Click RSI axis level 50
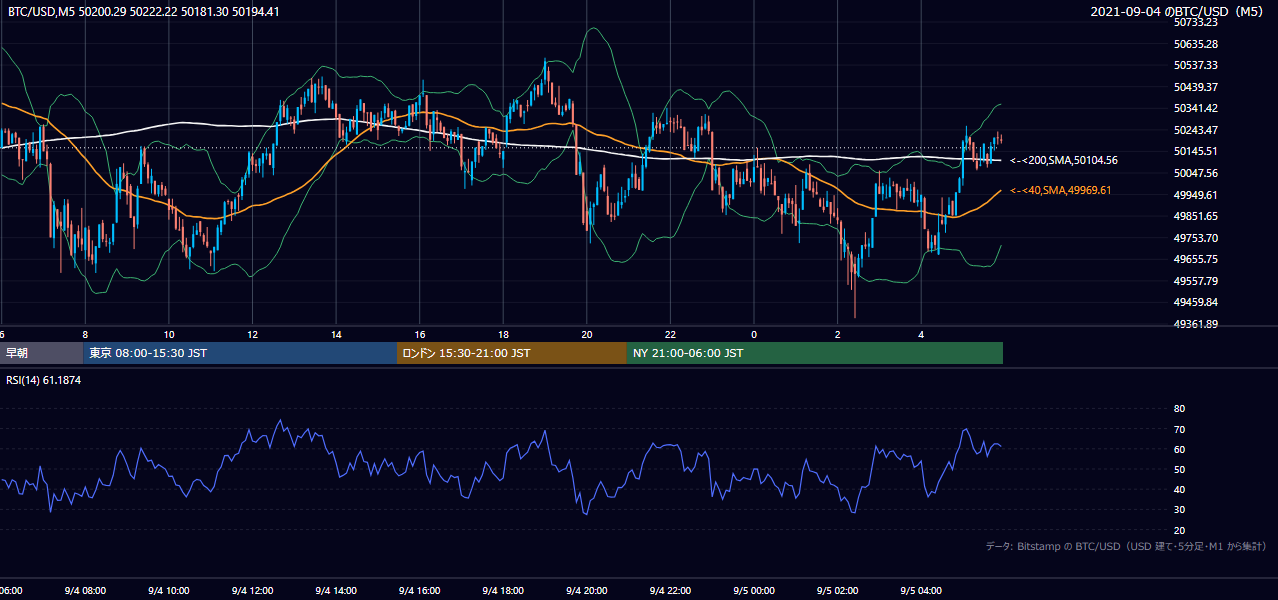 click(1179, 470)
